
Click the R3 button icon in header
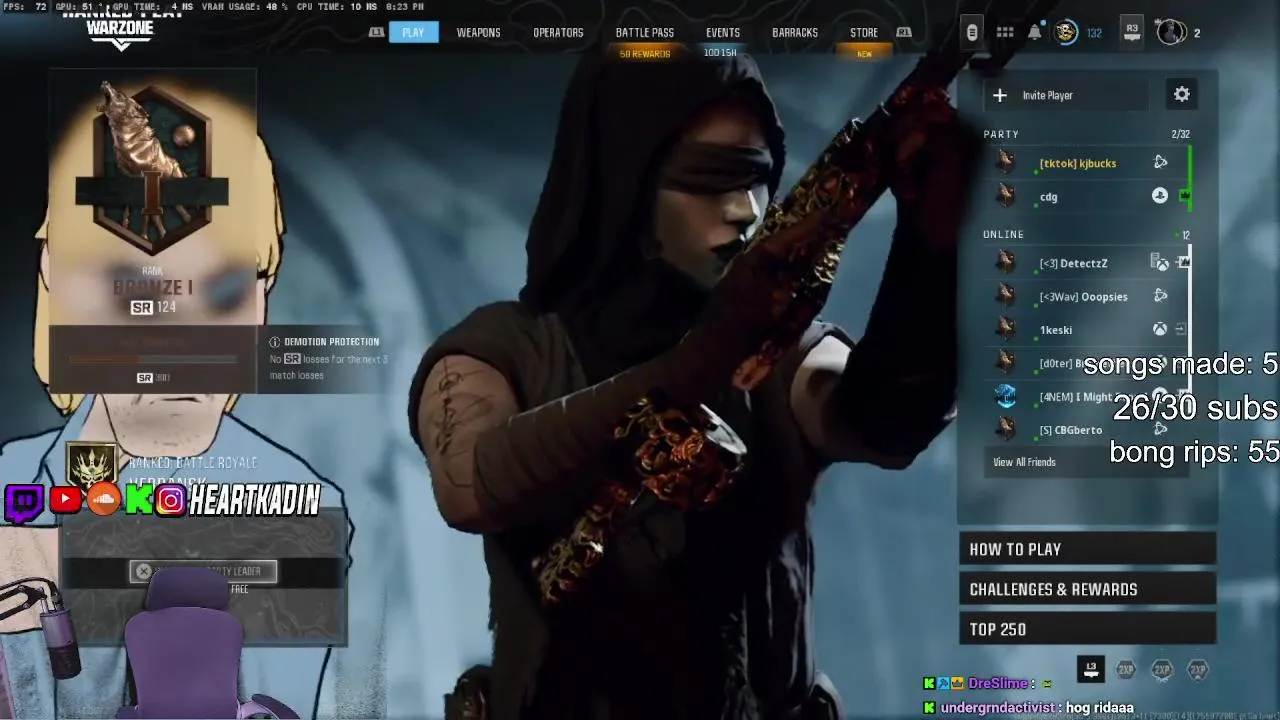pyautogui.click(x=1132, y=31)
